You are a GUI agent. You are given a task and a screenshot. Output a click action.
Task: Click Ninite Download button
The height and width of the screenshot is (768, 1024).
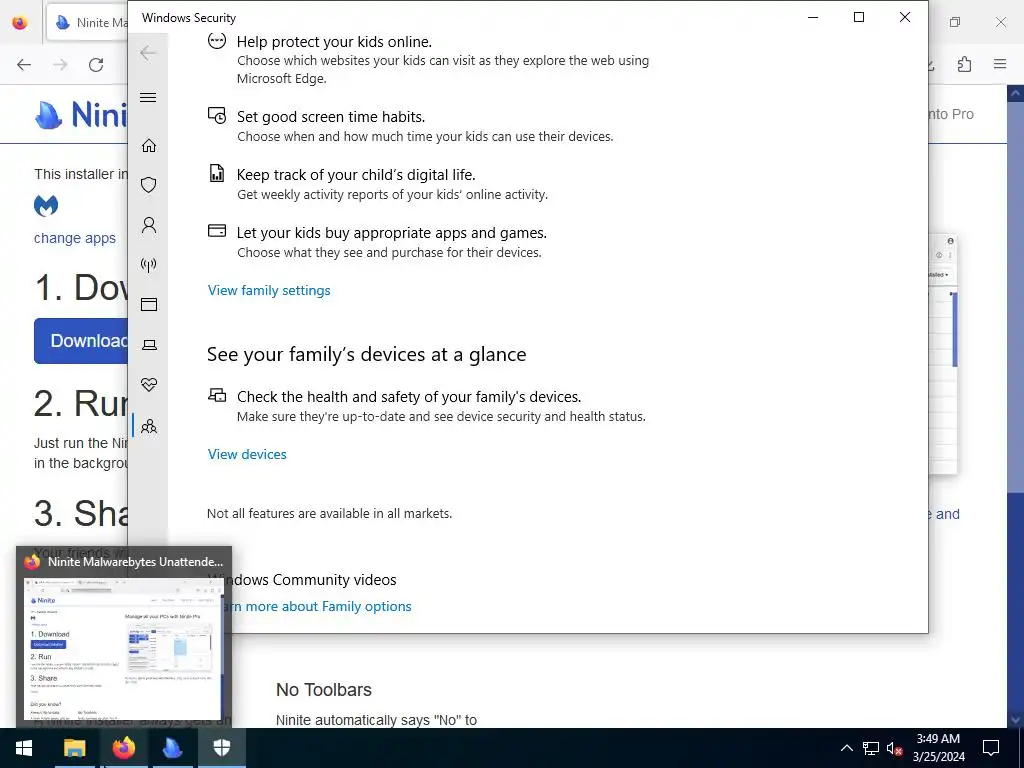(81, 341)
